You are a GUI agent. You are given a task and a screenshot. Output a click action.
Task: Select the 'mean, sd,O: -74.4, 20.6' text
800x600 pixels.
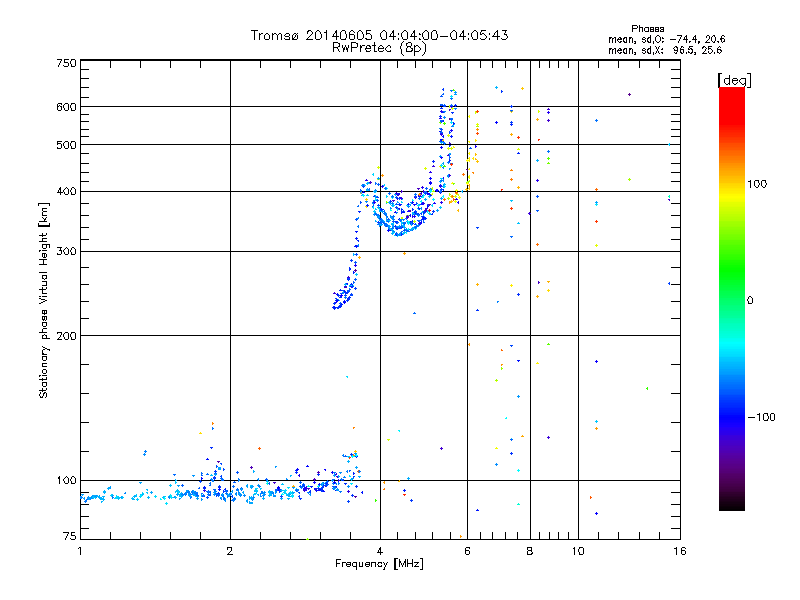point(666,39)
